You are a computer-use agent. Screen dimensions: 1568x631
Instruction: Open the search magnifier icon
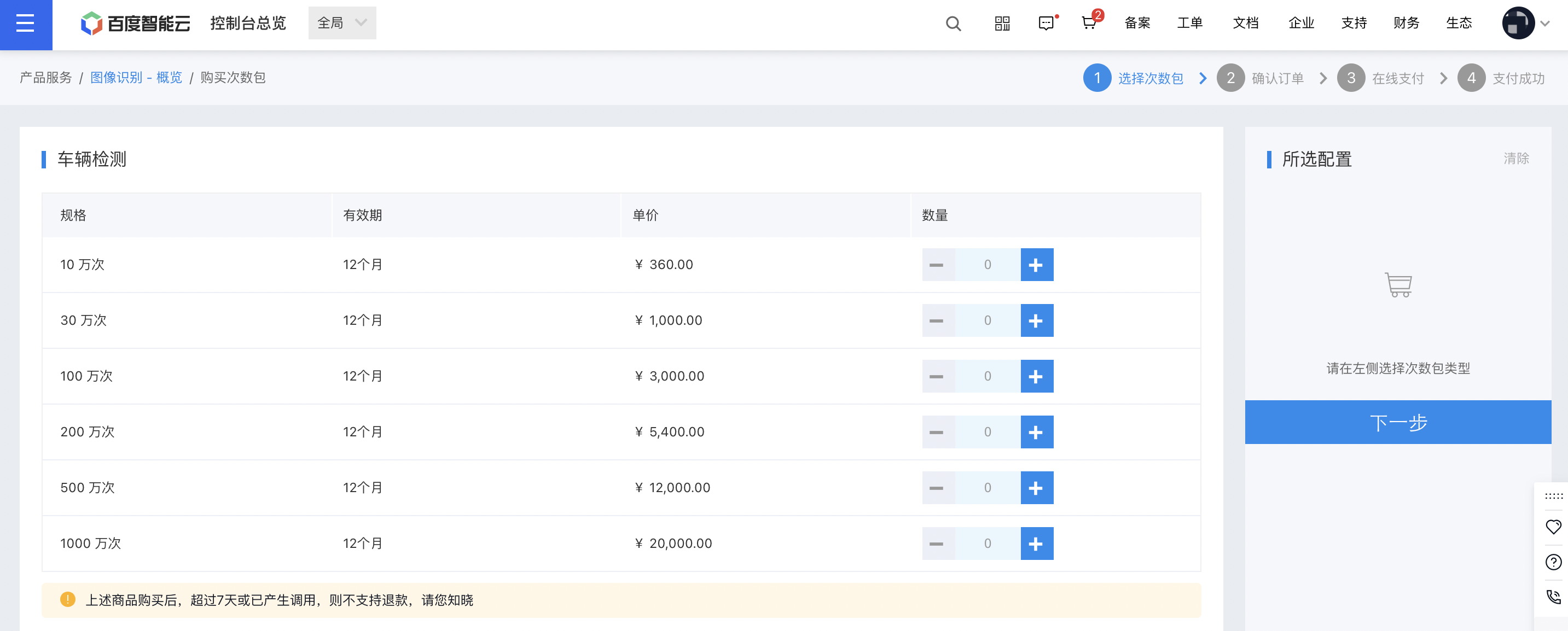click(x=953, y=24)
